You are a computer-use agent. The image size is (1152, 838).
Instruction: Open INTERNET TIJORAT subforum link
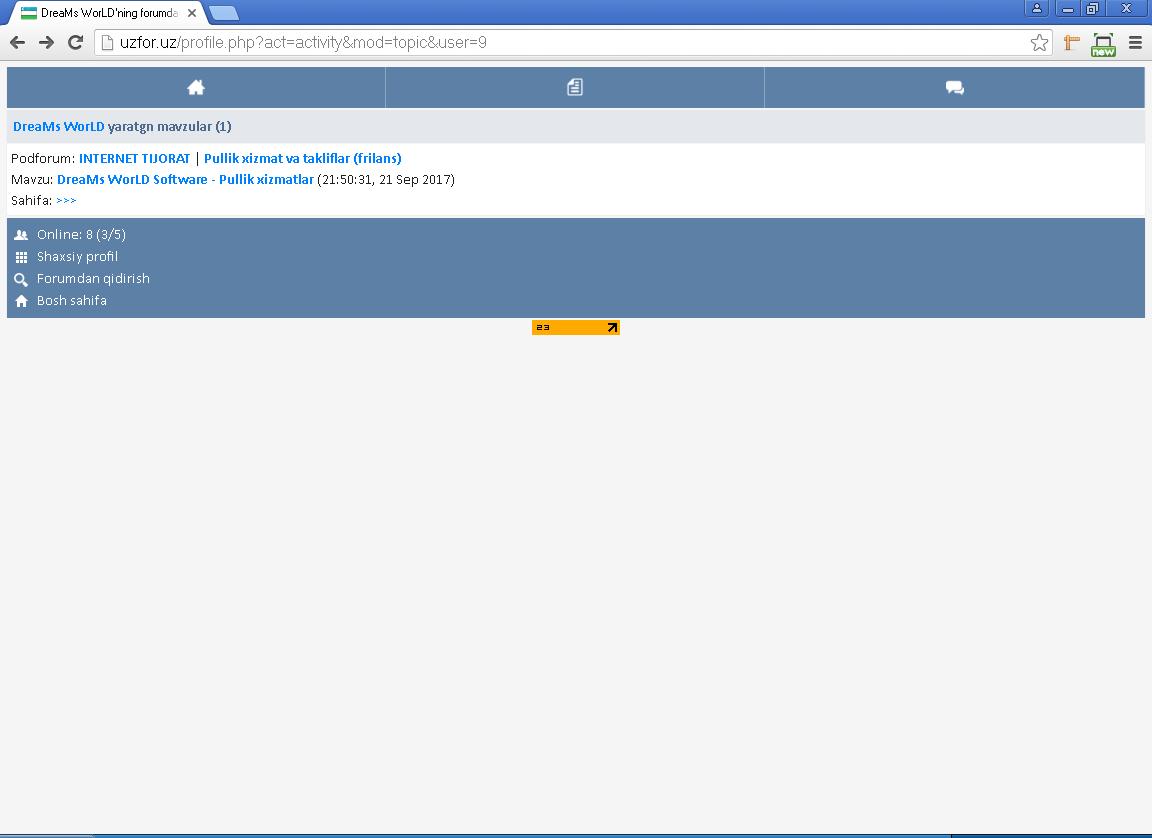(134, 158)
